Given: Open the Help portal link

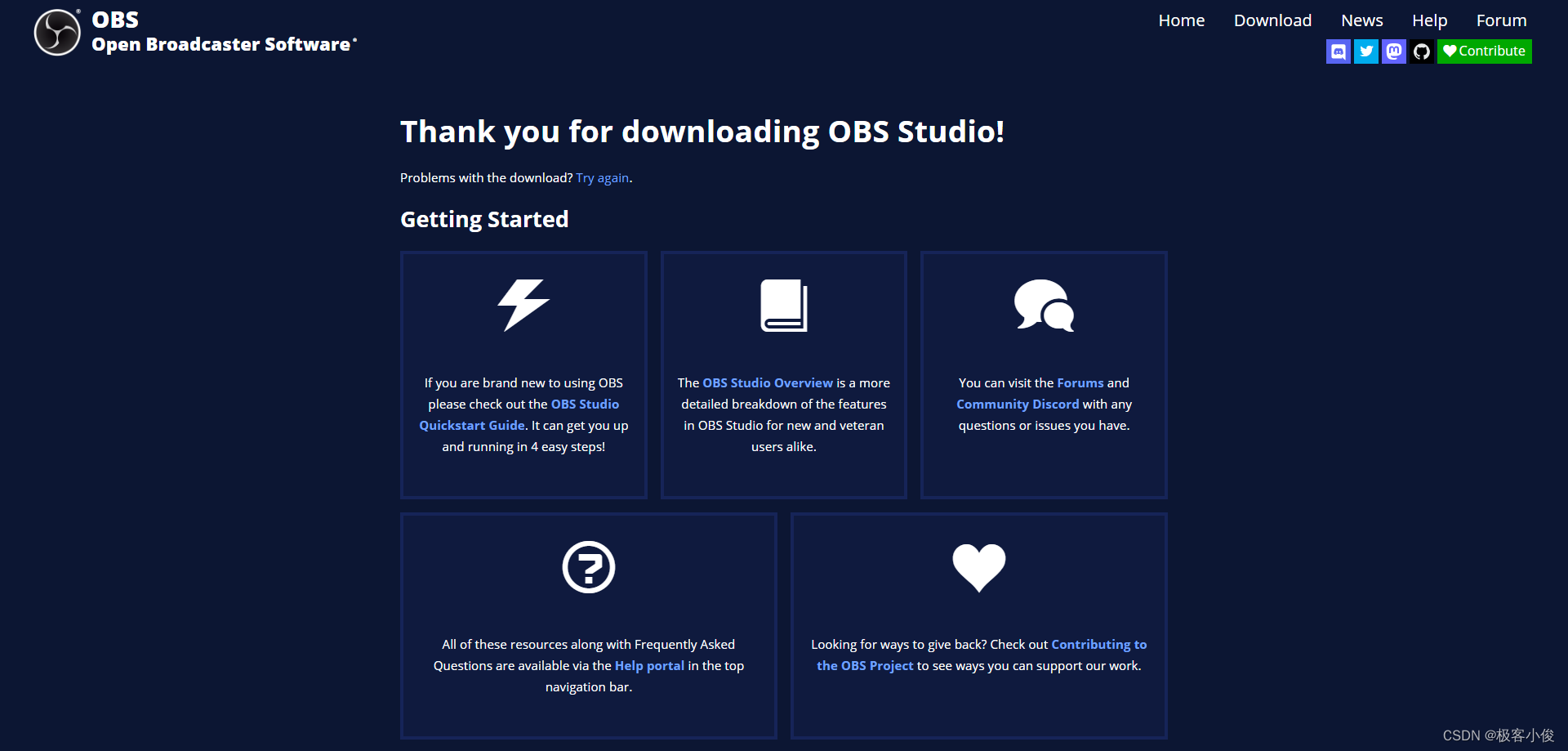Looking at the screenshot, I should [649, 665].
